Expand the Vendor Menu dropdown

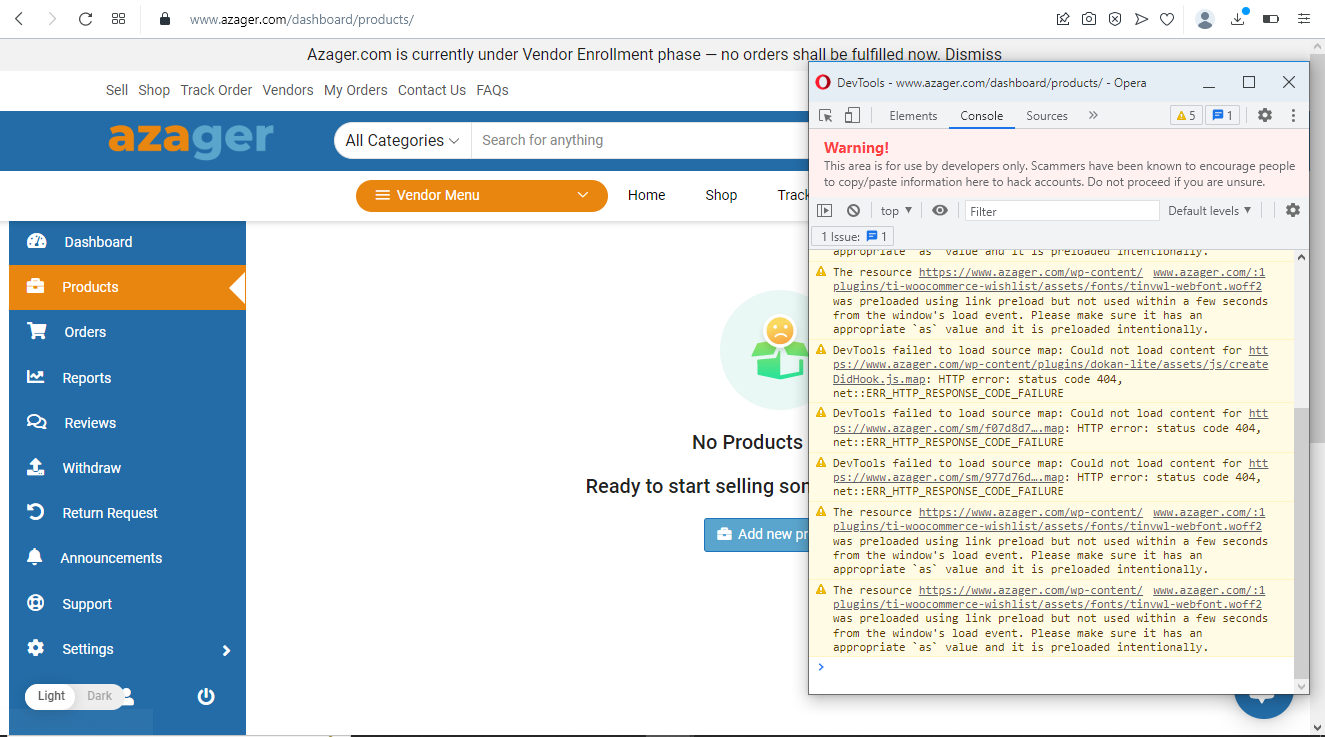482,195
